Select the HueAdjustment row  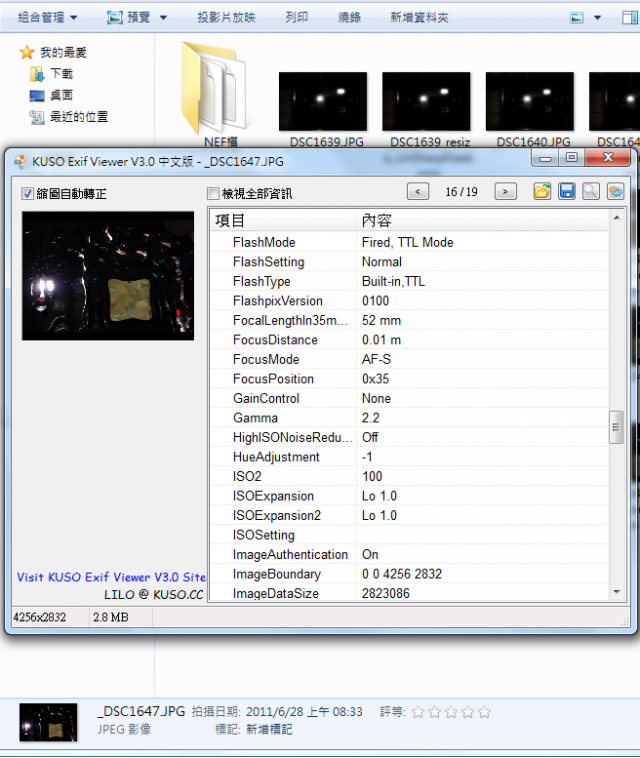click(409, 457)
